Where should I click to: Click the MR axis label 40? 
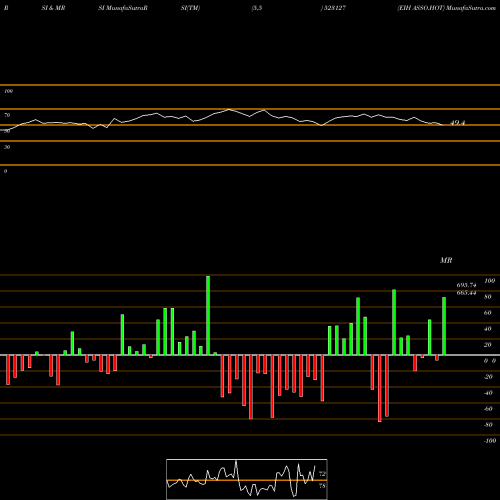click(x=488, y=329)
